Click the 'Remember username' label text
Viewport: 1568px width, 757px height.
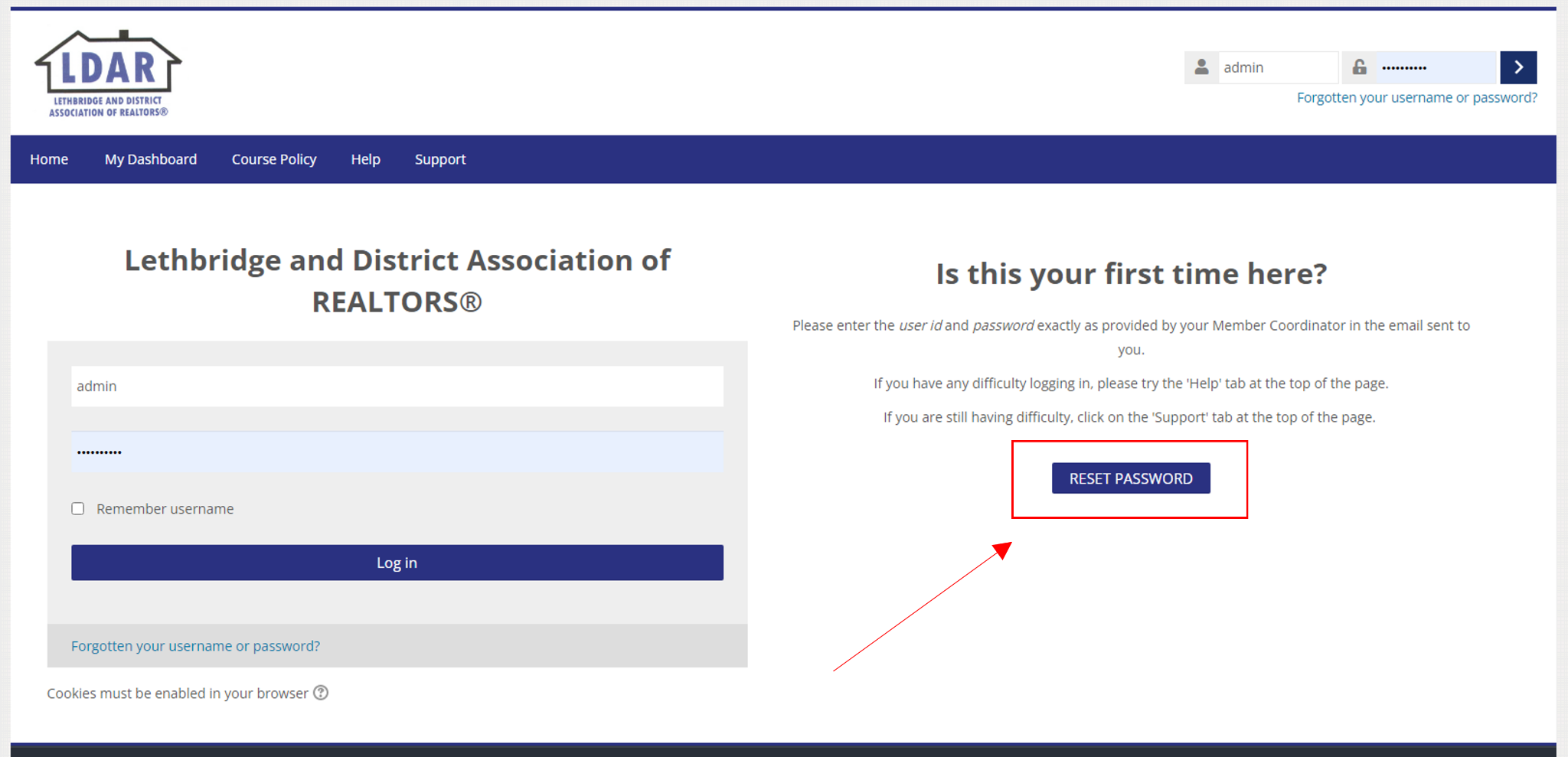coord(165,509)
